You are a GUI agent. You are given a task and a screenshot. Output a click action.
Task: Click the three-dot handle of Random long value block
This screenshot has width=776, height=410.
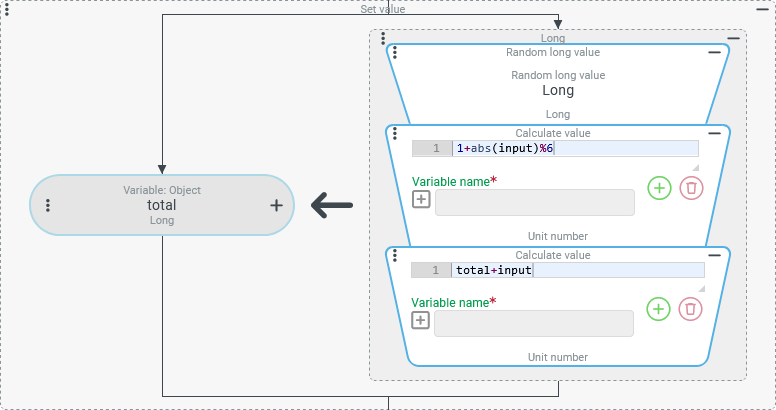(395, 53)
